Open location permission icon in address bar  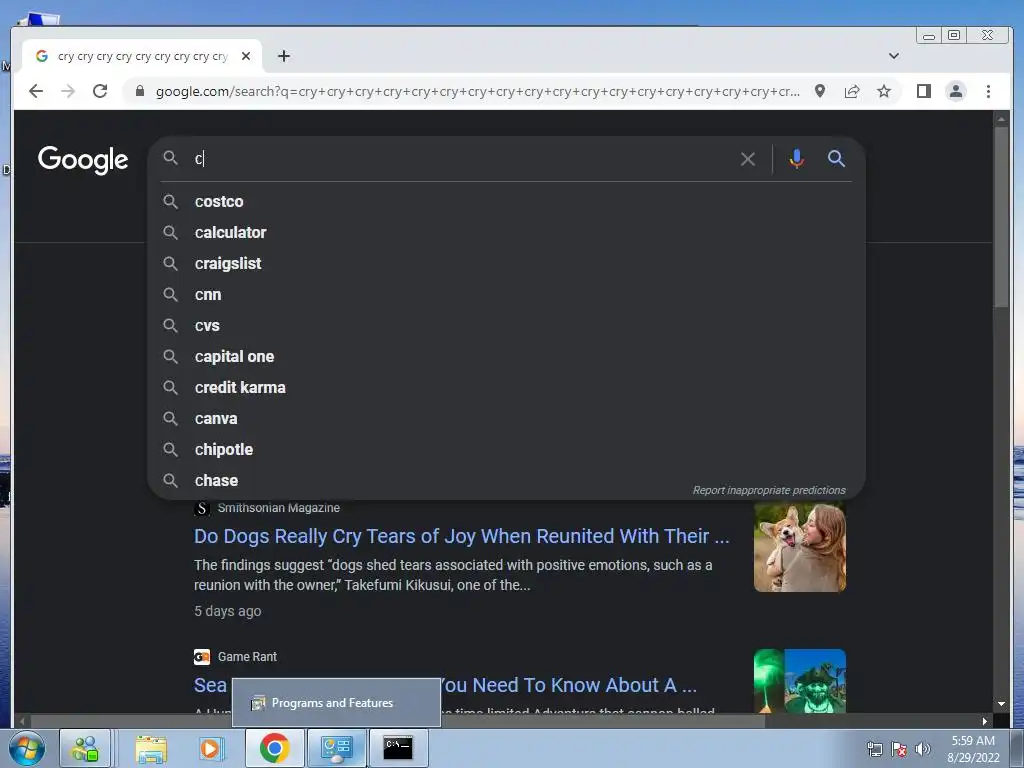click(820, 91)
